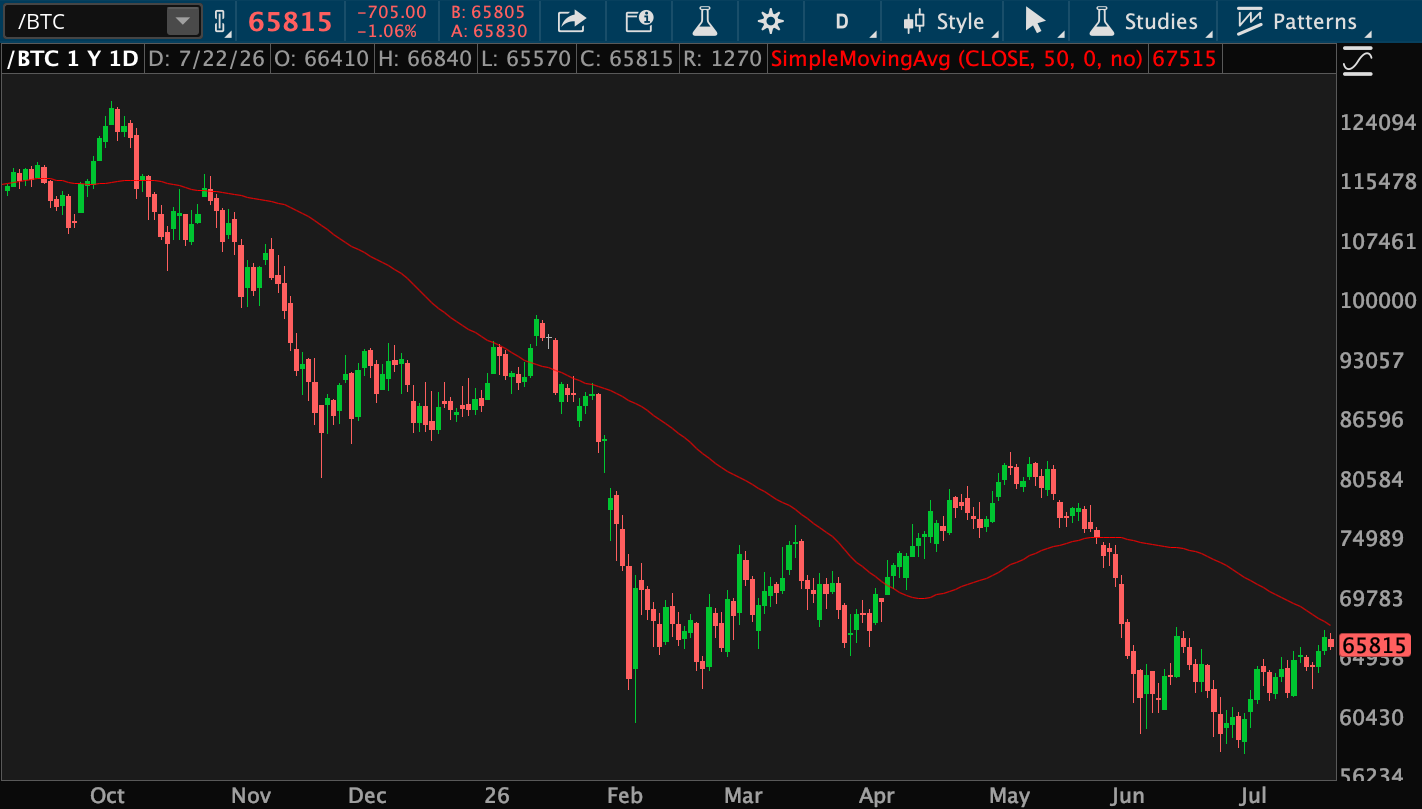The width and height of the screenshot is (1422, 809).
Task: Select the SimpleMovingAvg study label
Action: click(x=957, y=59)
